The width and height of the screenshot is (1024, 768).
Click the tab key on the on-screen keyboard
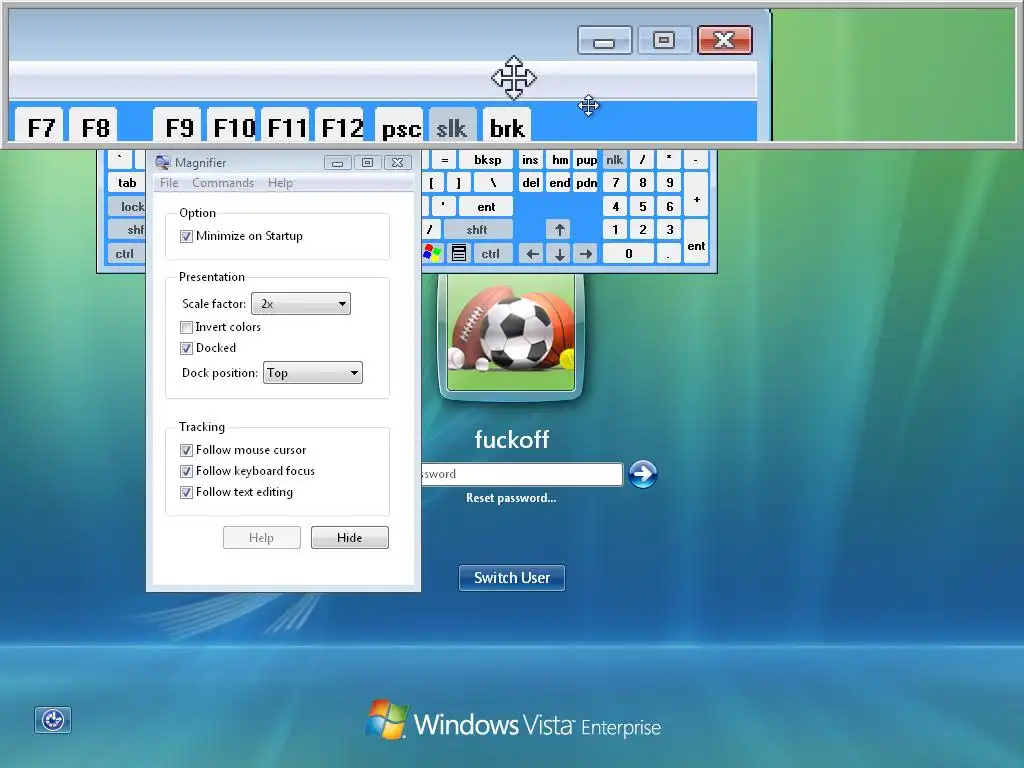(x=127, y=183)
